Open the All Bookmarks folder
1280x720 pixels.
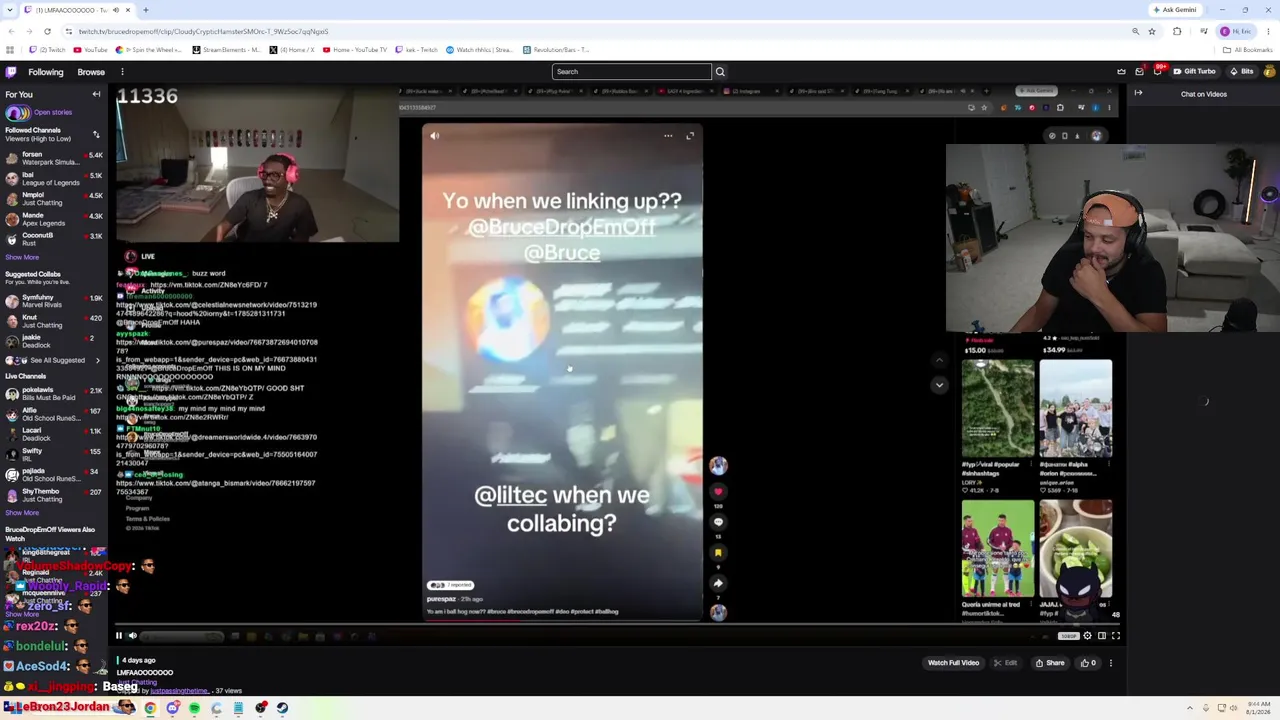click(x=1249, y=50)
